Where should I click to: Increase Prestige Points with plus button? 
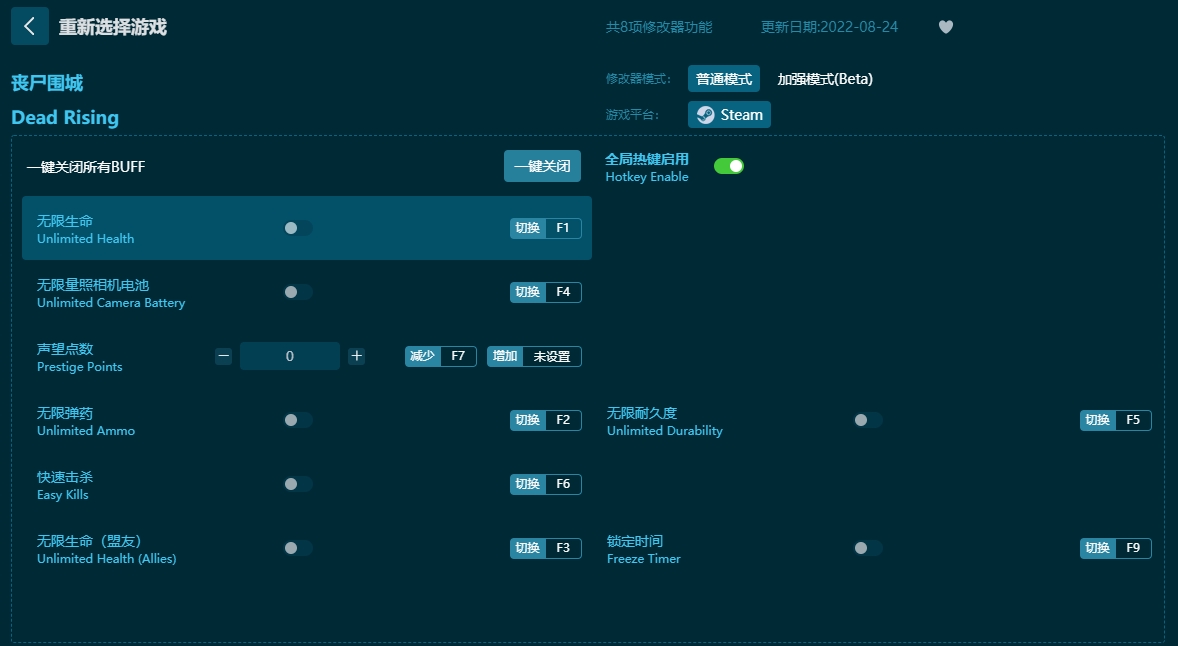357,356
